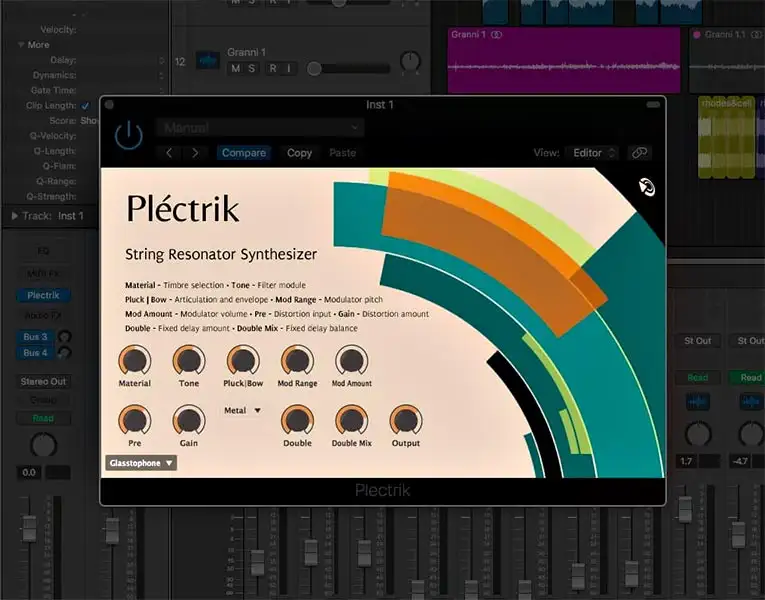Click the Double Mix knob
This screenshot has height=600, width=765.
pyautogui.click(x=351, y=420)
